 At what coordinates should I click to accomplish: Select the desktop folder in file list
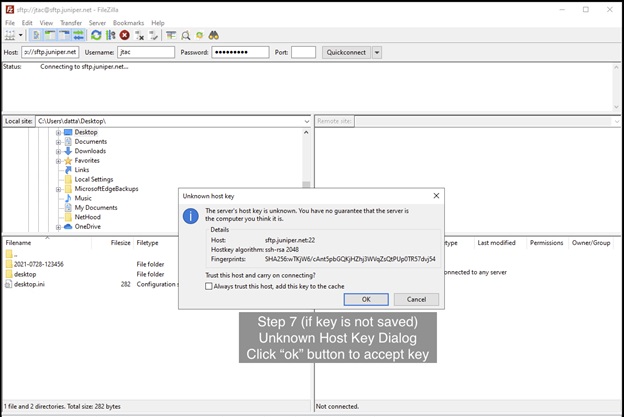[25, 274]
